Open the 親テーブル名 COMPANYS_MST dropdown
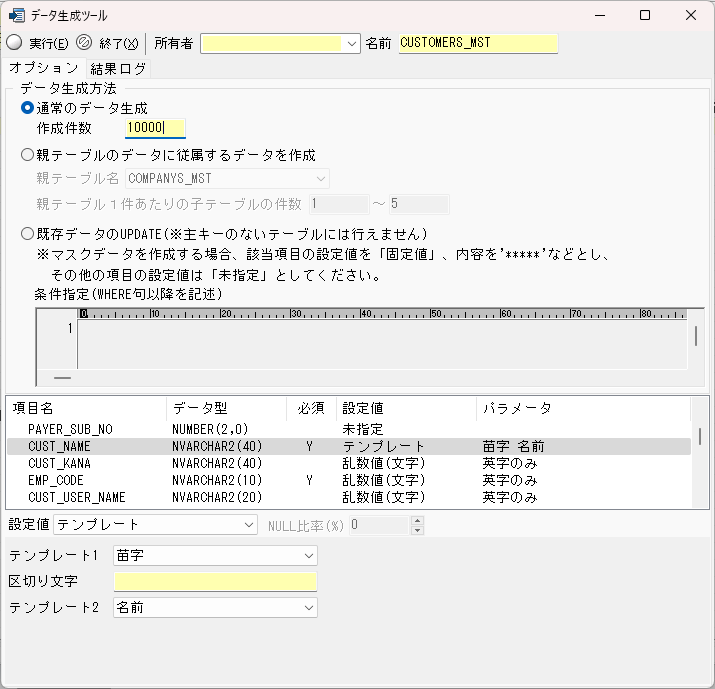Viewport: 715px width, 689px height. point(321,178)
